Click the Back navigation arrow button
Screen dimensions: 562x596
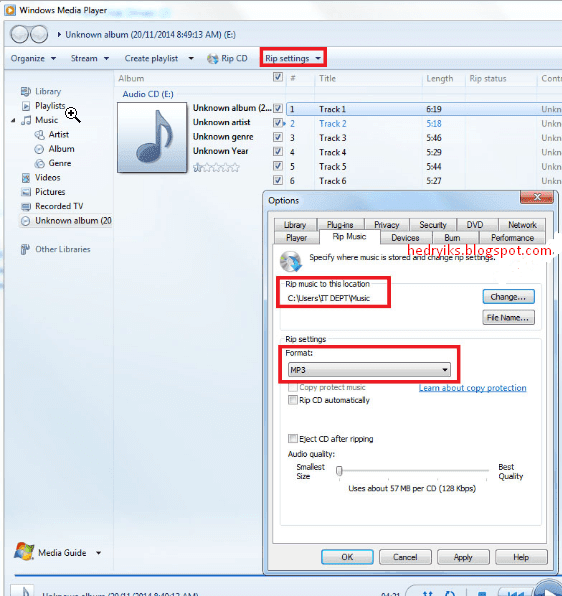click(x=19, y=34)
